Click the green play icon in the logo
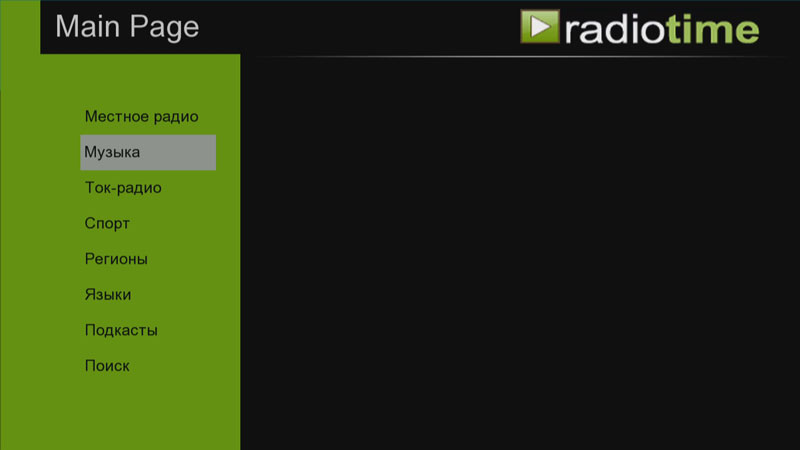 point(540,27)
